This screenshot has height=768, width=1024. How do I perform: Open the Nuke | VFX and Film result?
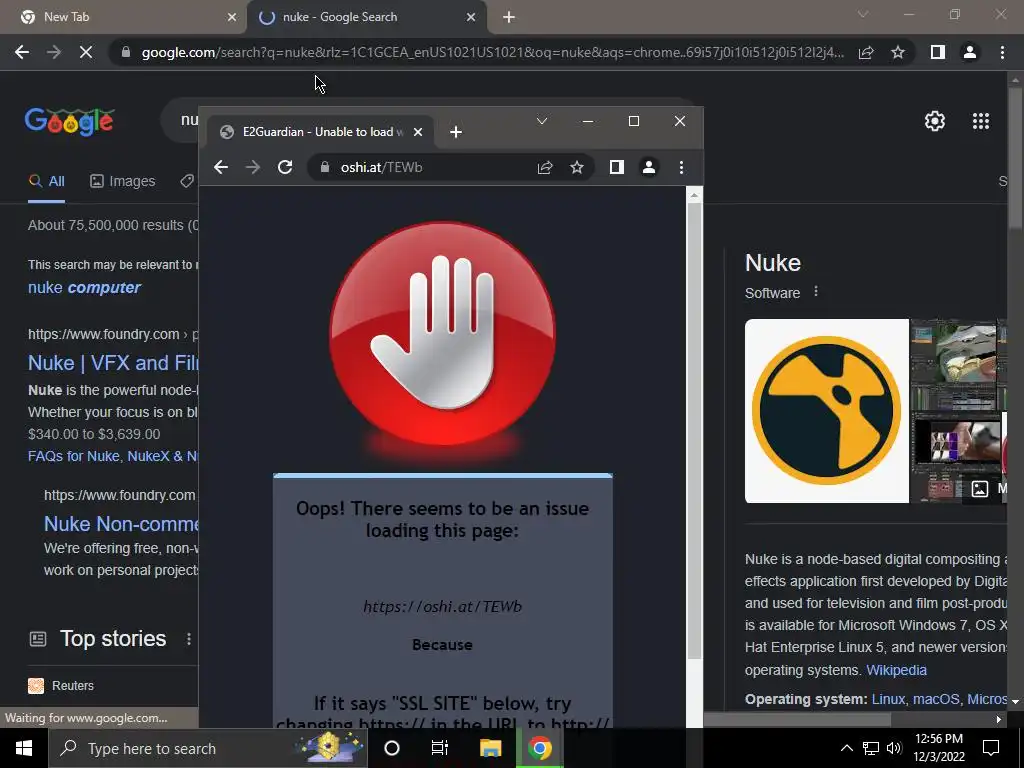click(113, 363)
